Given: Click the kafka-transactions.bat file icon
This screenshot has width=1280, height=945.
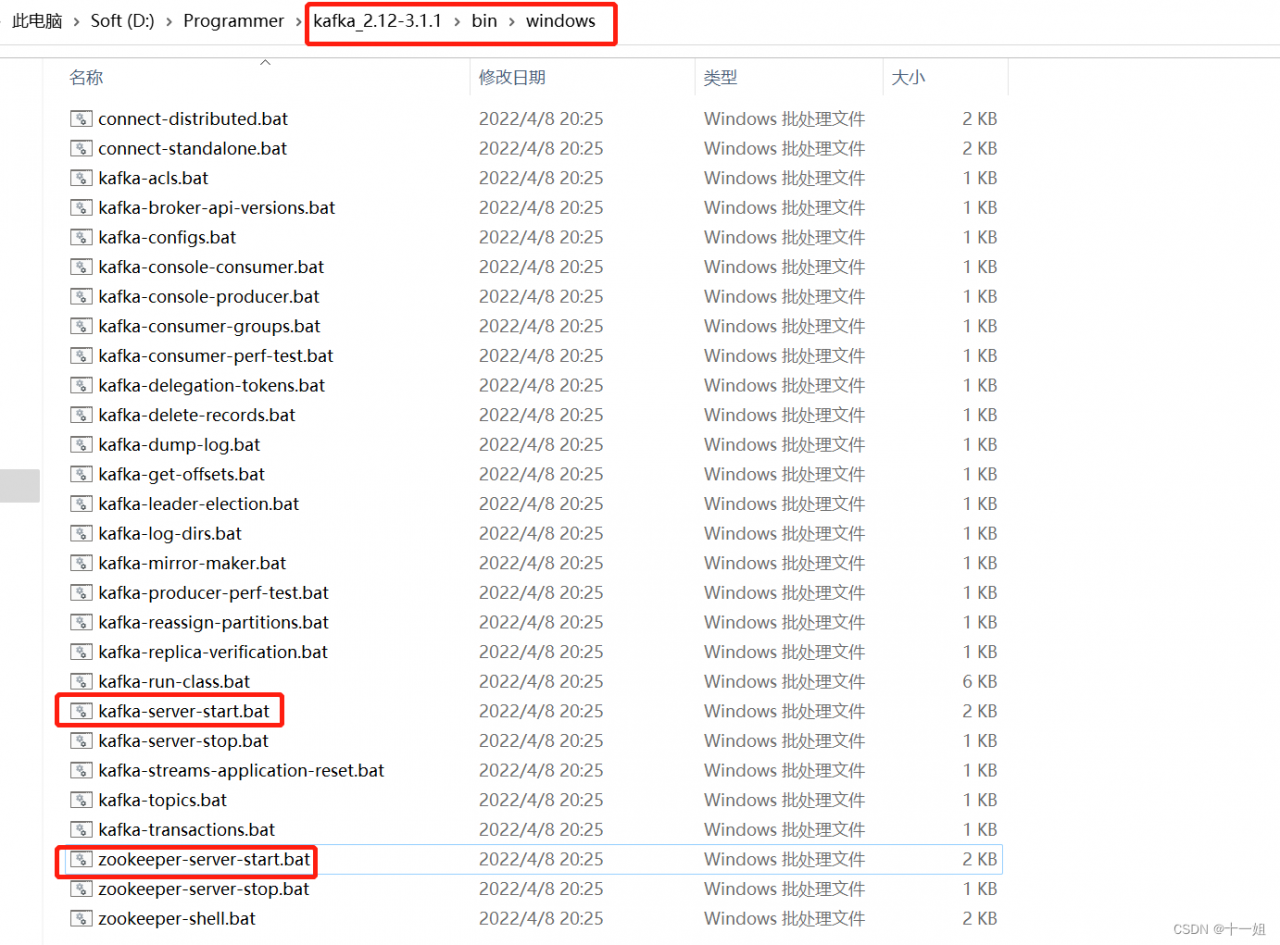Looking at the screenshot, I should coord(81,830).
